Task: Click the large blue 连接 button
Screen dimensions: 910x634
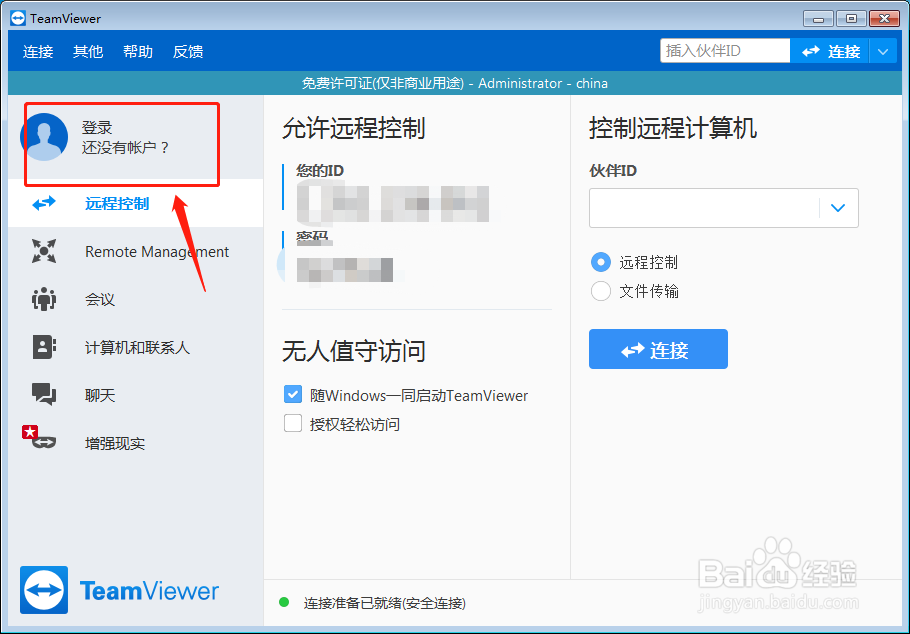Action: coord(658,349)
